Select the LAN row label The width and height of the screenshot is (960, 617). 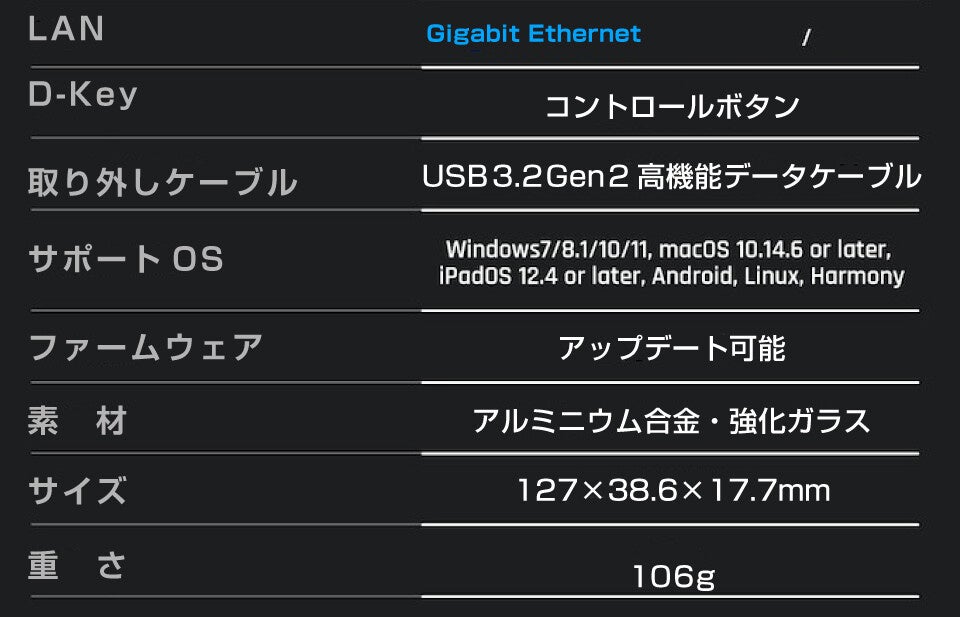[66, 29]
